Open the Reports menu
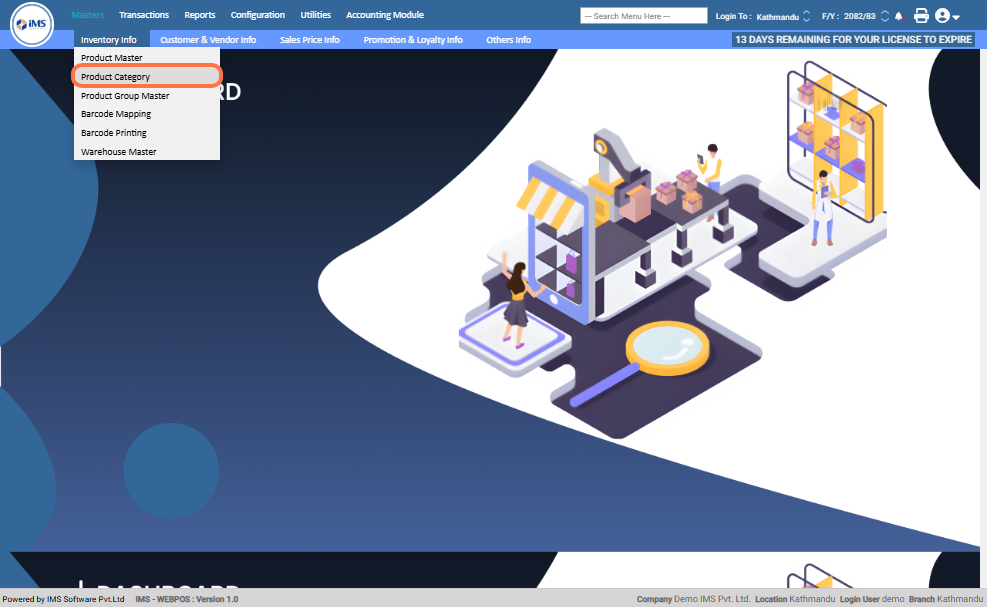This screenshot has height=607, width=987. [200, 15]
